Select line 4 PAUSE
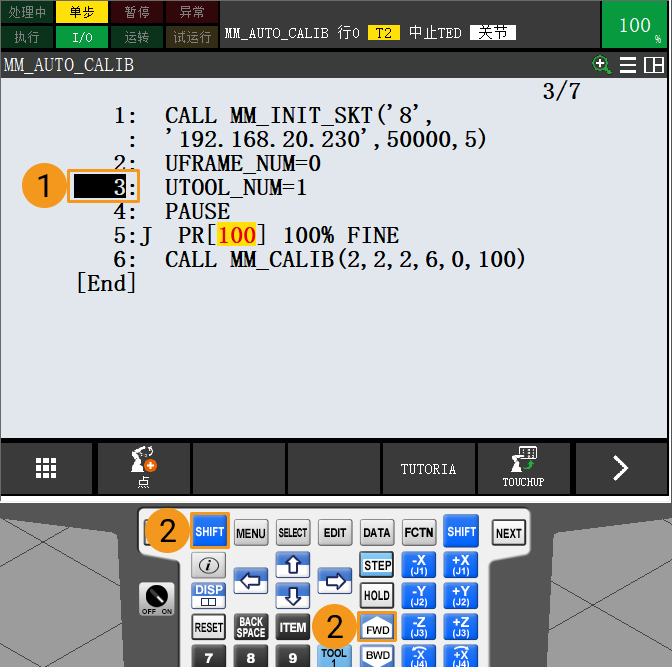672x667 pixels. pyautogui.click(x=198, y=211)
